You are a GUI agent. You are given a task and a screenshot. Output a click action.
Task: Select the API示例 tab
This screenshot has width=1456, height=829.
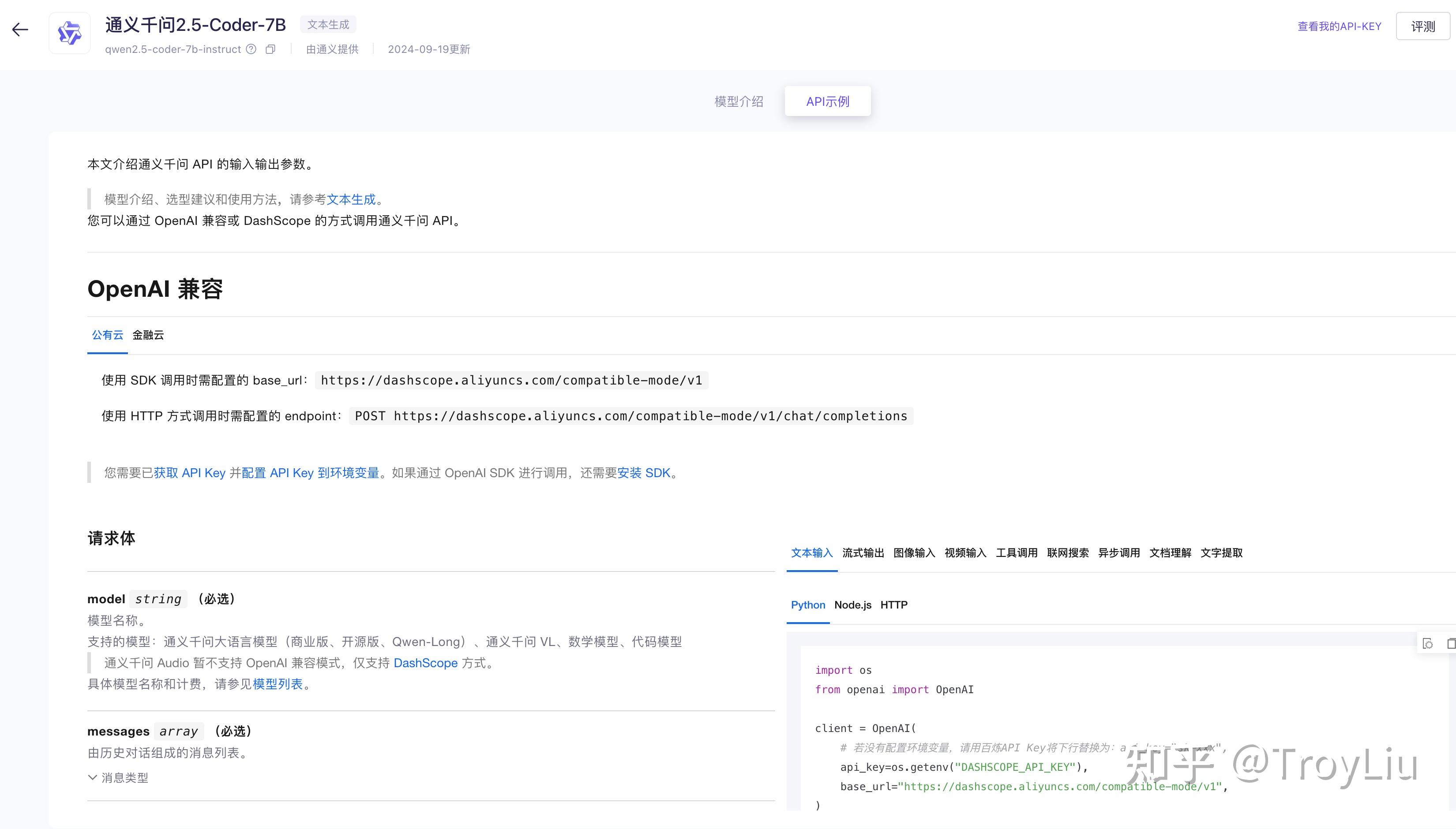click(x=828, y=101)
